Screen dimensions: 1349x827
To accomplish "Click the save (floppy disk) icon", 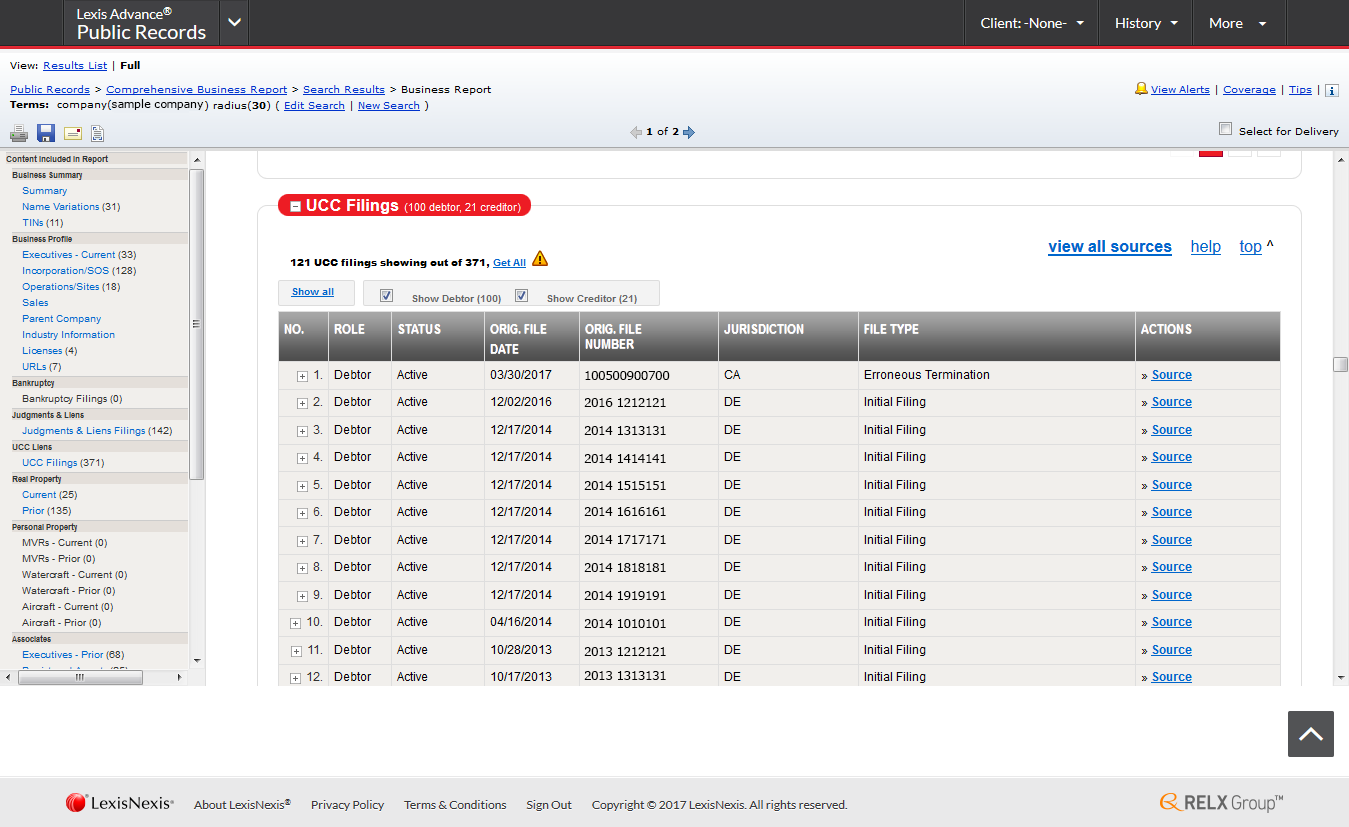I will pos(46,133).
